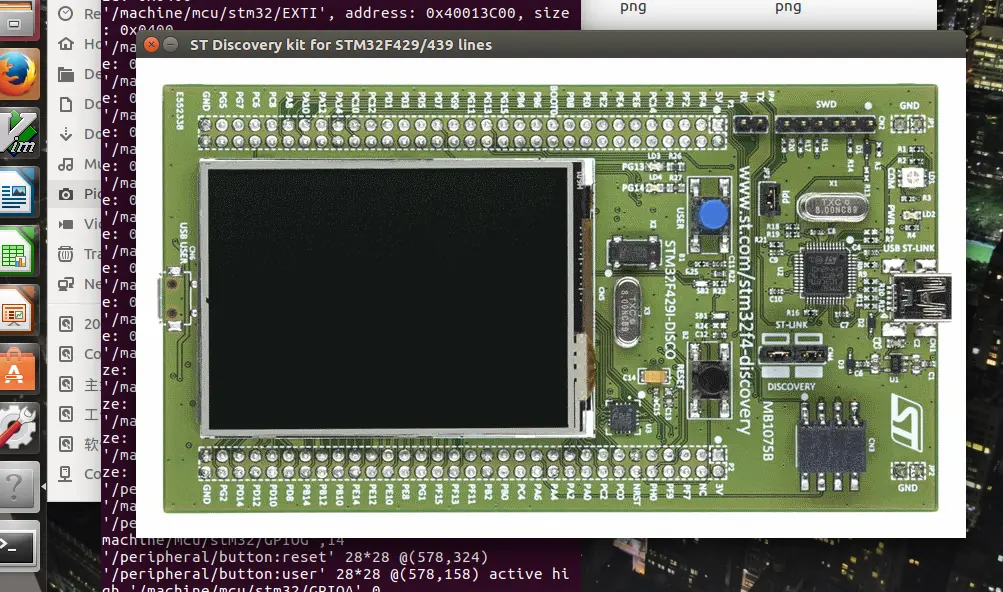Open LibreOffice Impress from the dock

coord(17,310)
